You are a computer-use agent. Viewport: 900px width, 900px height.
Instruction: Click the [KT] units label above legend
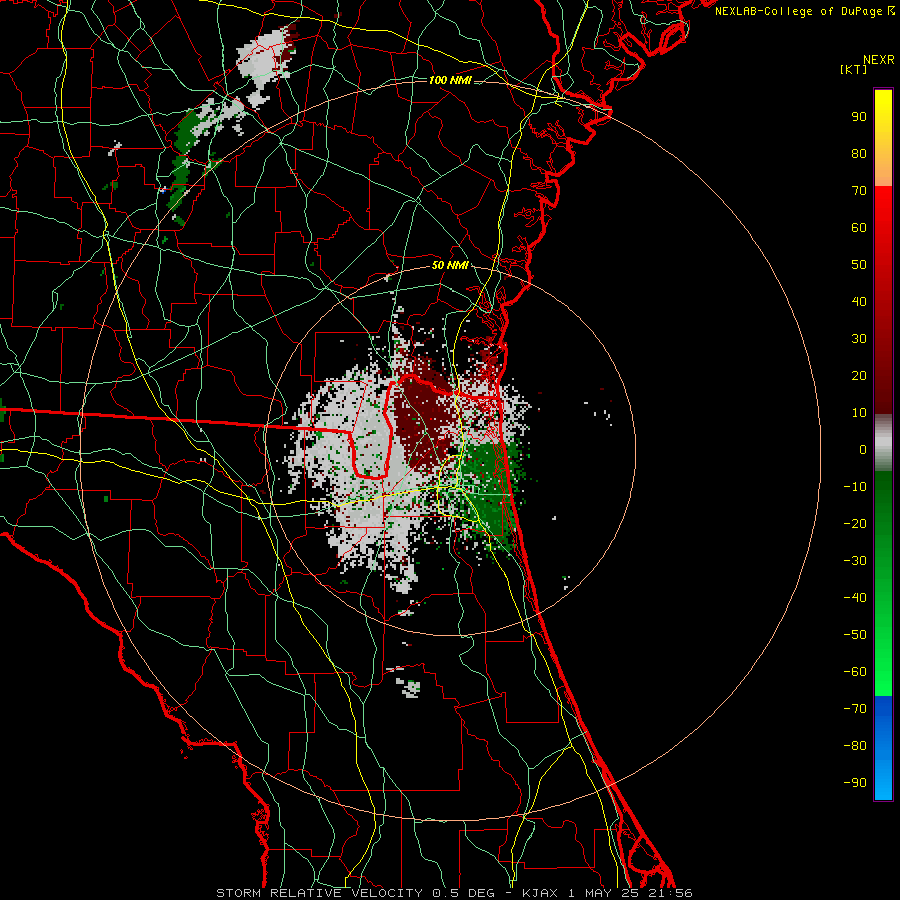coord(854,69)
